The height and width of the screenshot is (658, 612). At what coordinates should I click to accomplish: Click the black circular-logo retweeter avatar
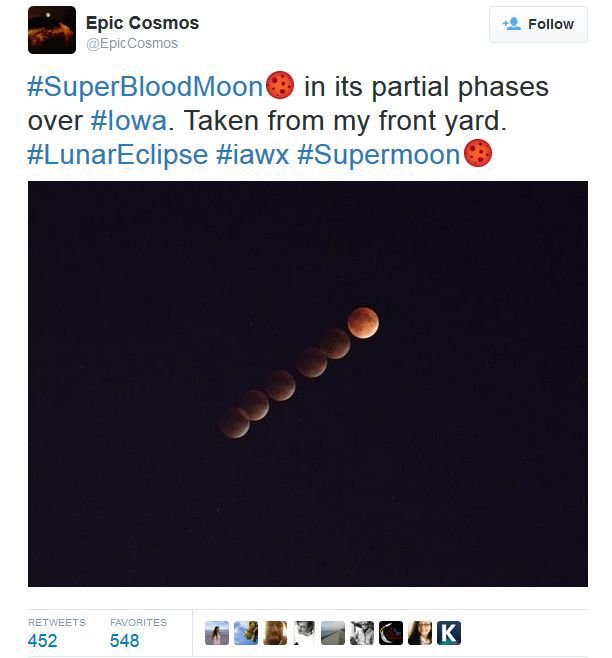[391, 633]
